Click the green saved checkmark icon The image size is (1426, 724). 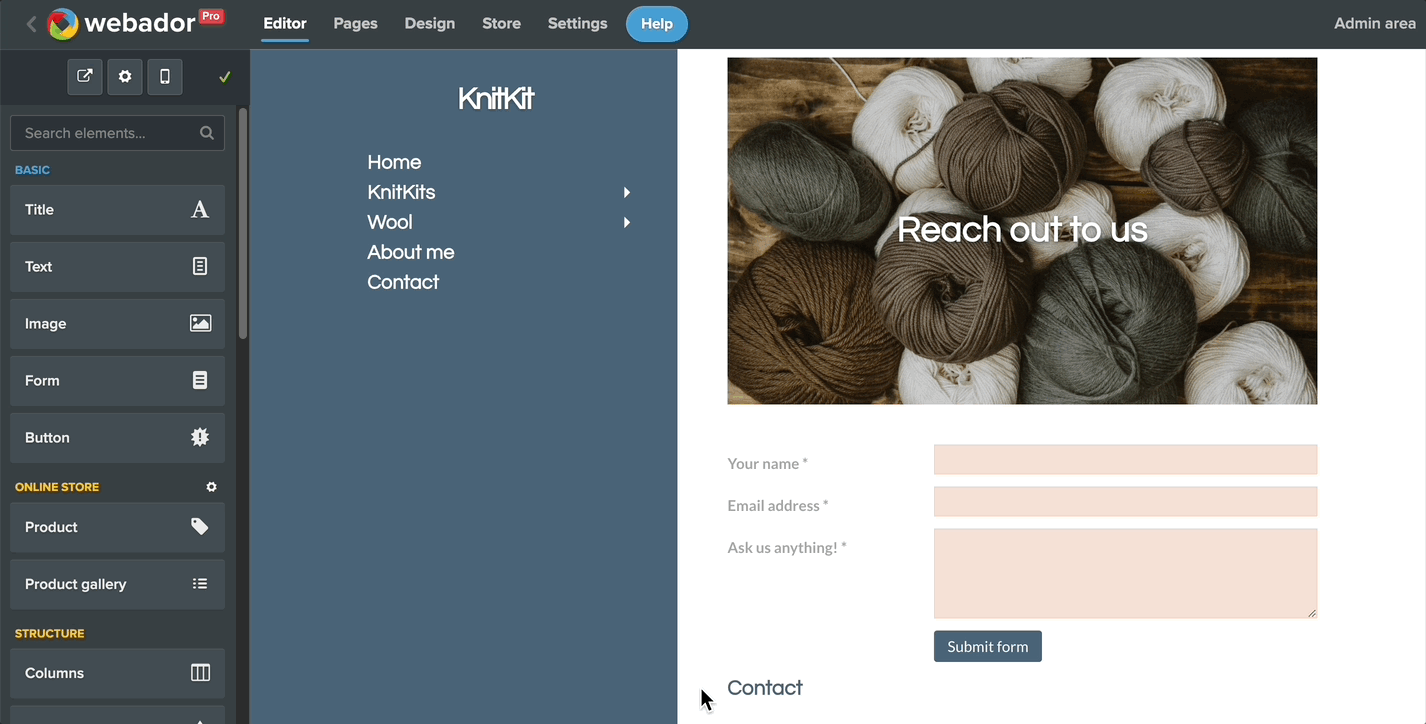(225, 77)
